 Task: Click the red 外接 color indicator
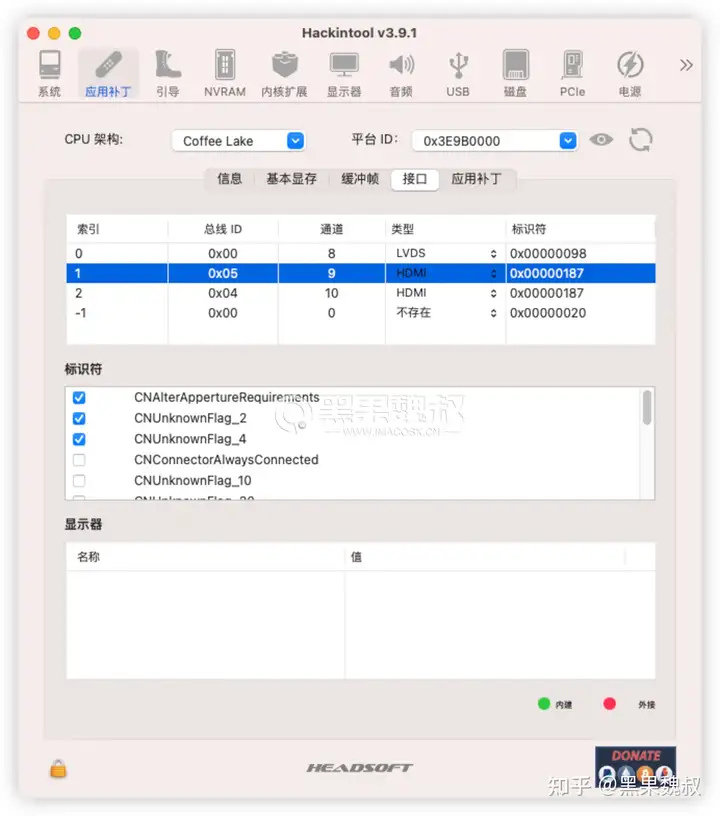pyautogui.click(x=610, y=704)
